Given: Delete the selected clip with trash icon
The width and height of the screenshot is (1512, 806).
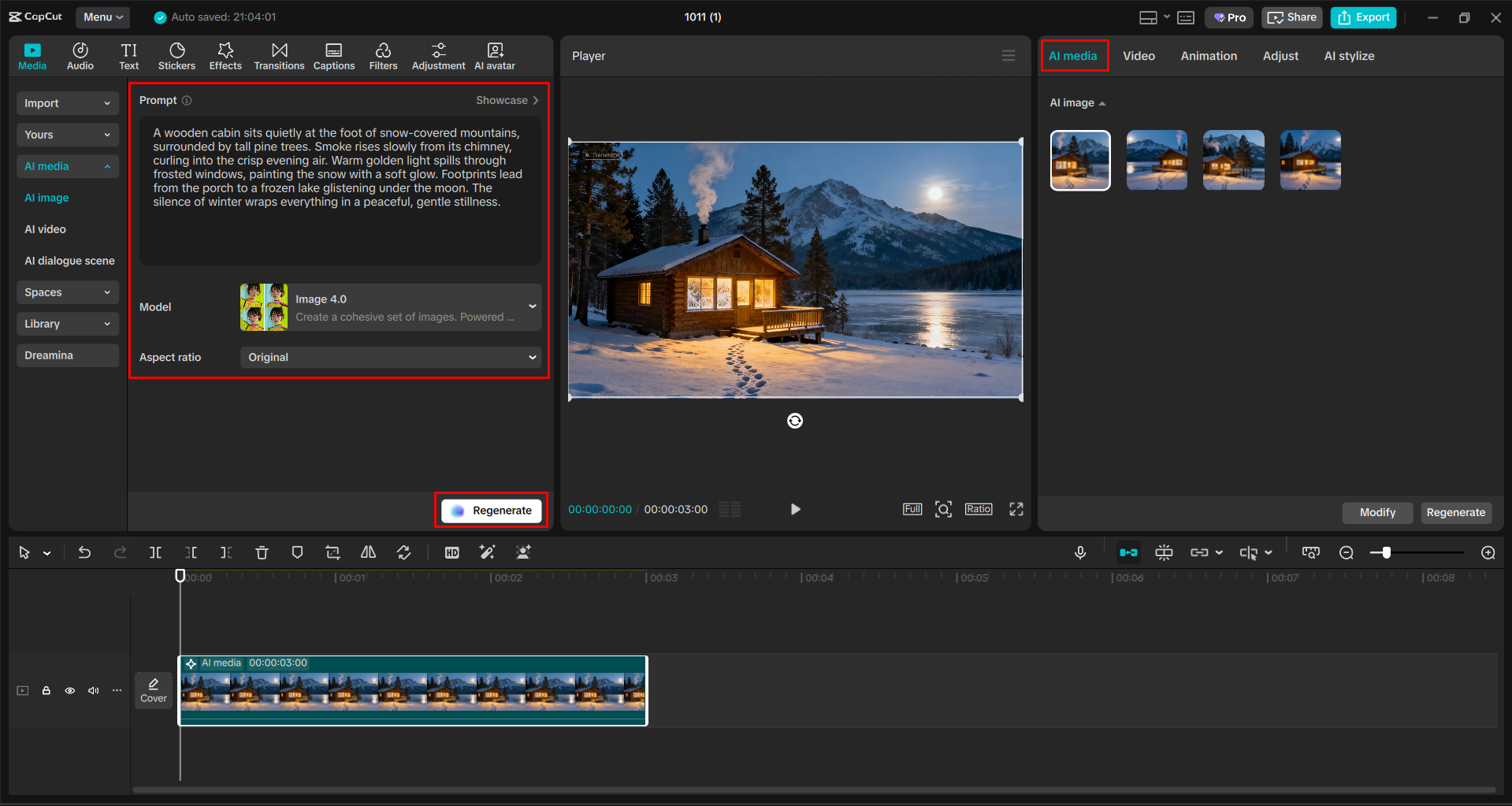Looking at the screenshot, I should click(x=262, y=553).
